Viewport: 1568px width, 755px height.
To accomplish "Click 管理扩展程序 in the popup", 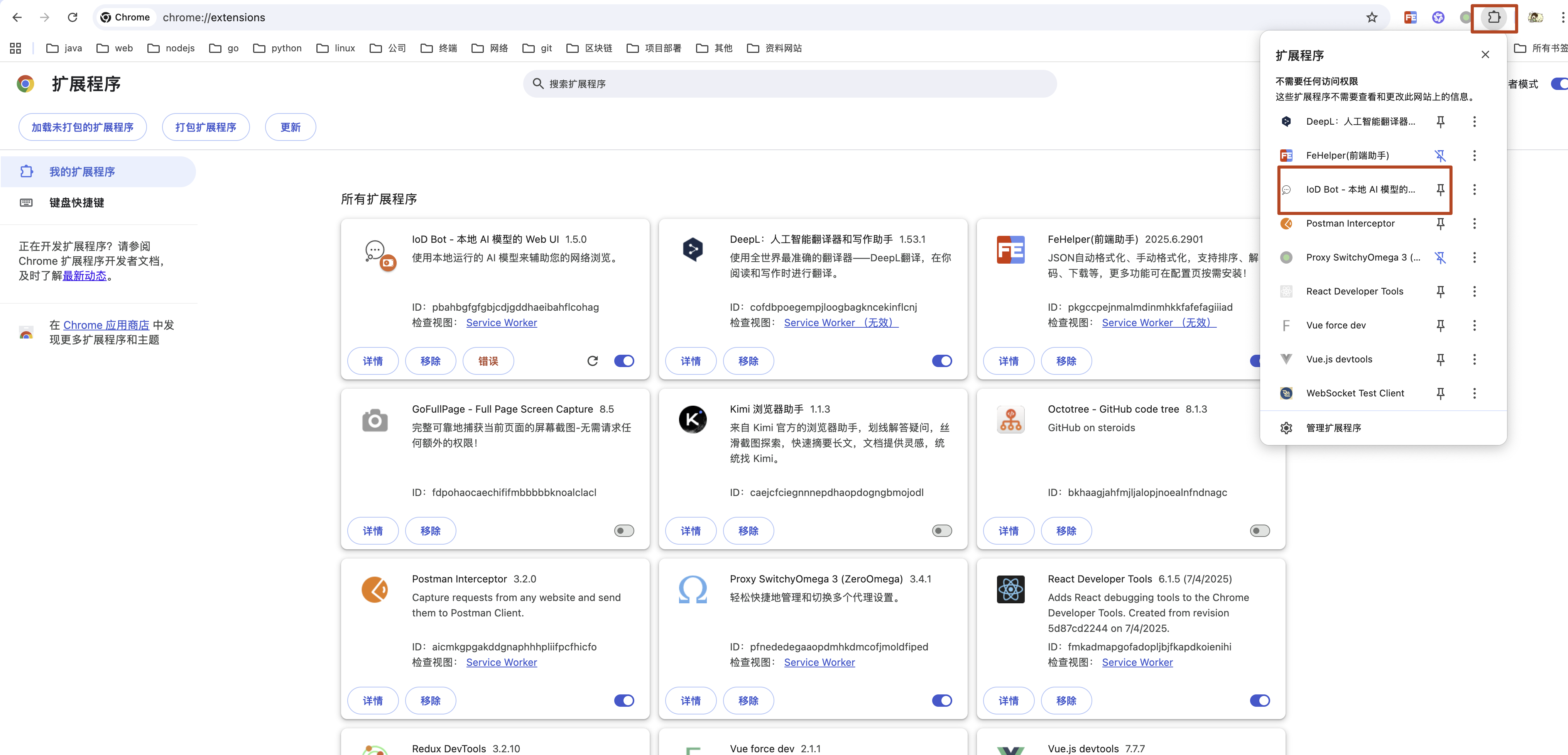I will tap(1333, 428).
